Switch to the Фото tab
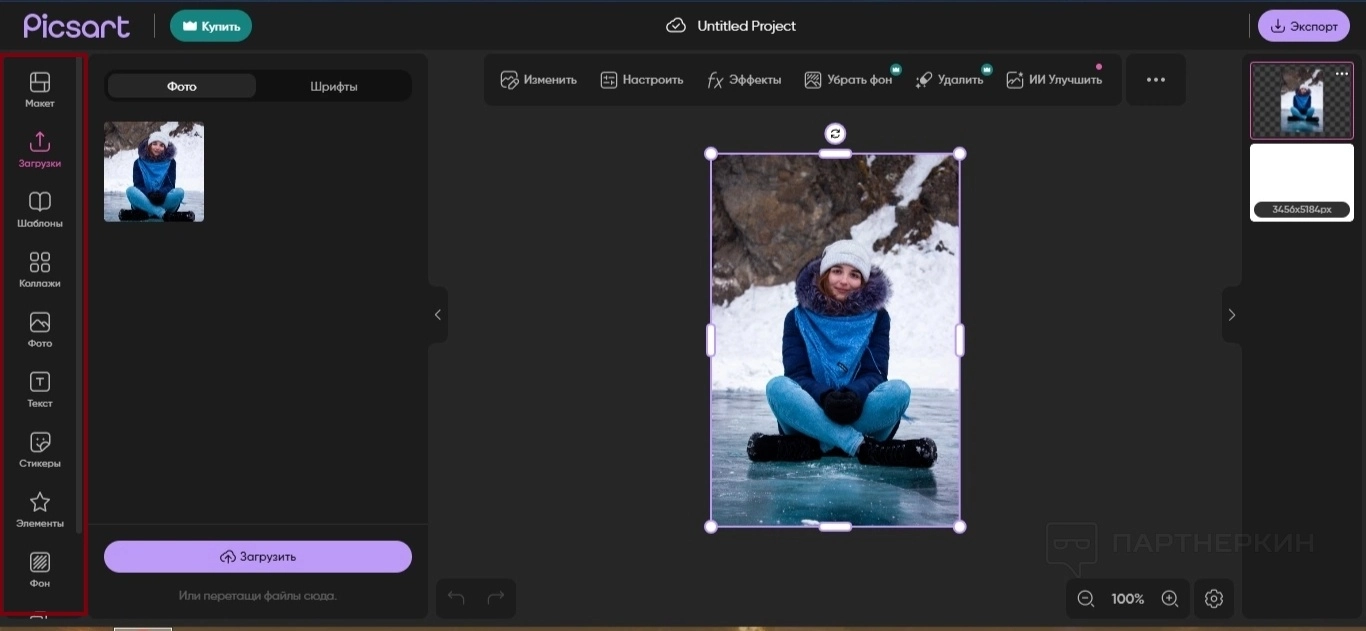Viewport: 1366px width, 631px height. pyautogui.click(x=182, y=86)
